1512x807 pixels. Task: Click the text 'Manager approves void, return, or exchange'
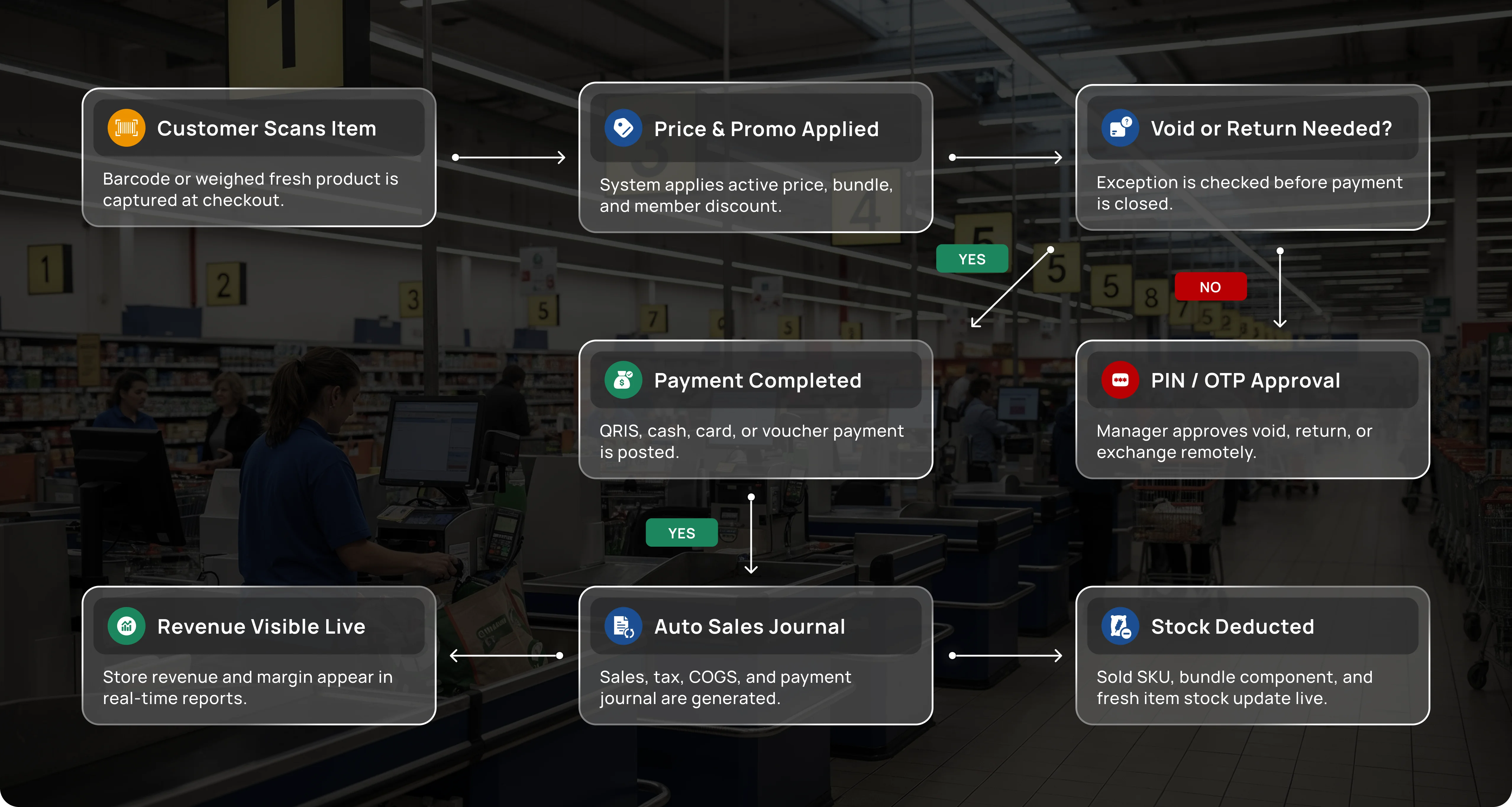coord(1234,441)
